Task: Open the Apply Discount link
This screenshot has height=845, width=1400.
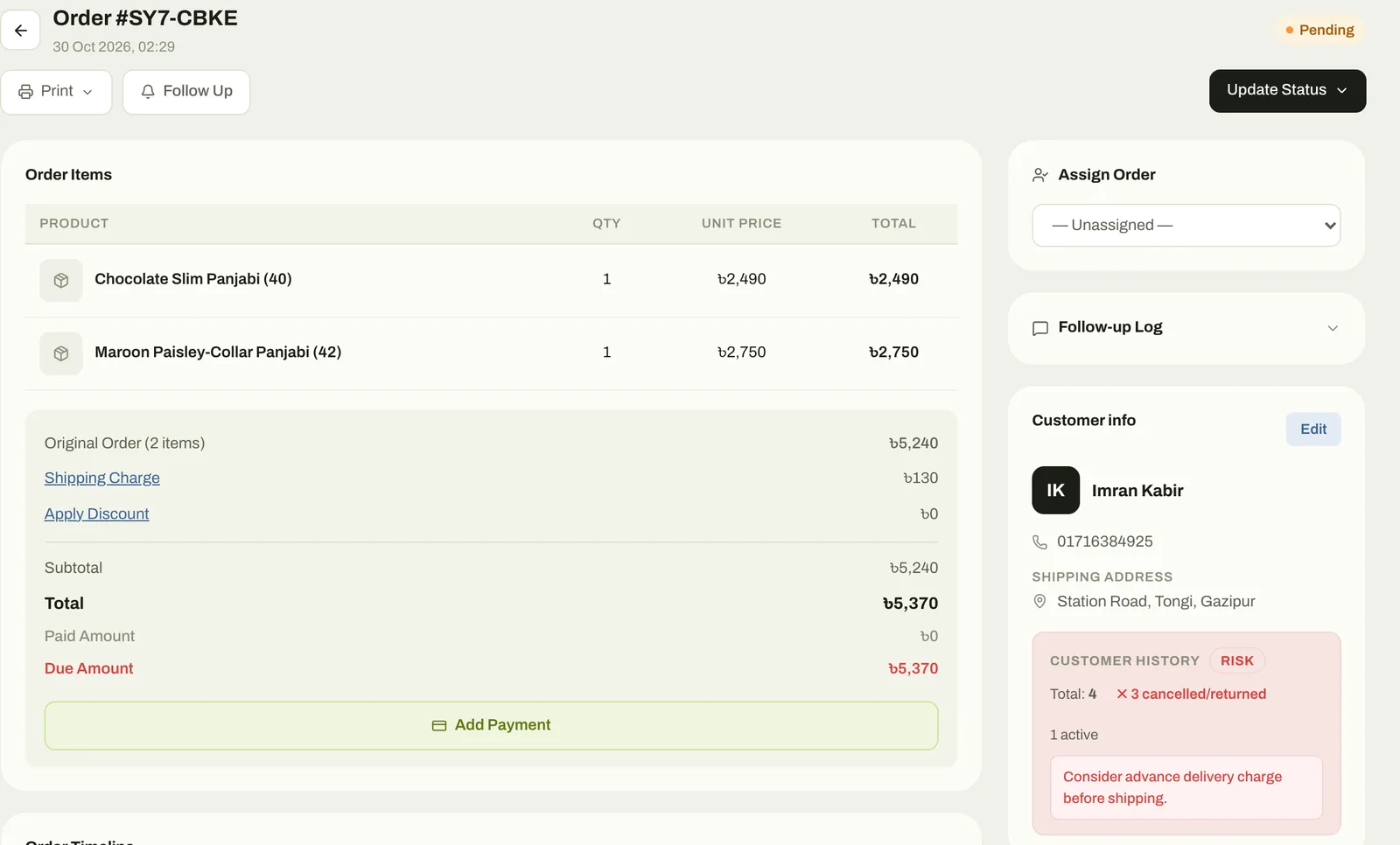Action: (x=97, y=513)
